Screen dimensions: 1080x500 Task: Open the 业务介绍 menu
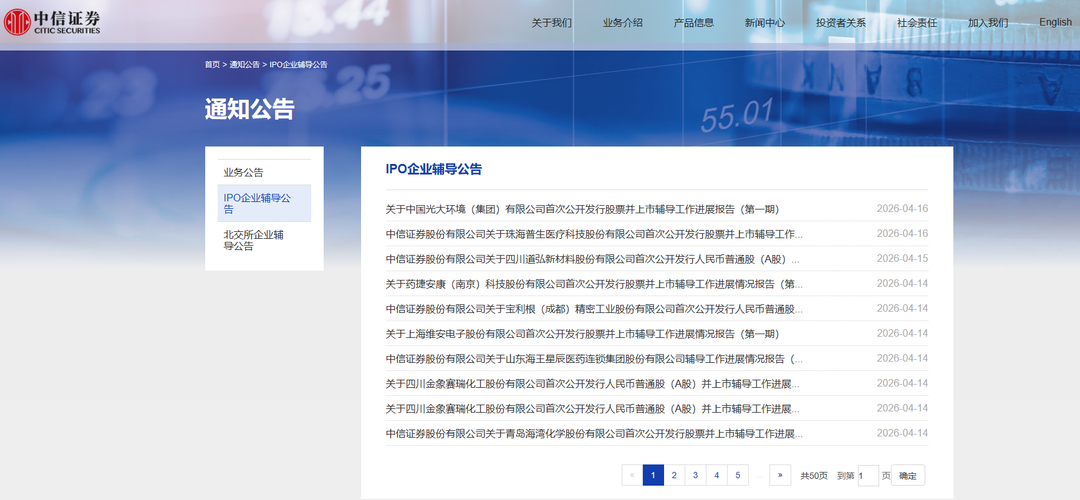pyautogui.click(x=623, y=22)
